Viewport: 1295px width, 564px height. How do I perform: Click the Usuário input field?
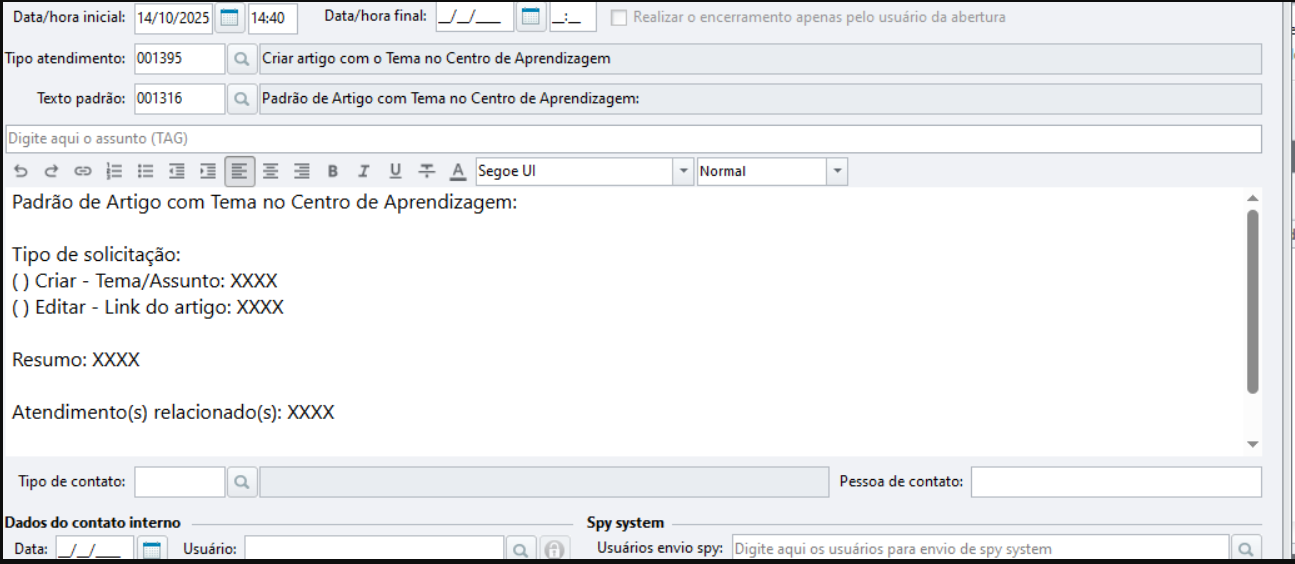pos(374,549)
